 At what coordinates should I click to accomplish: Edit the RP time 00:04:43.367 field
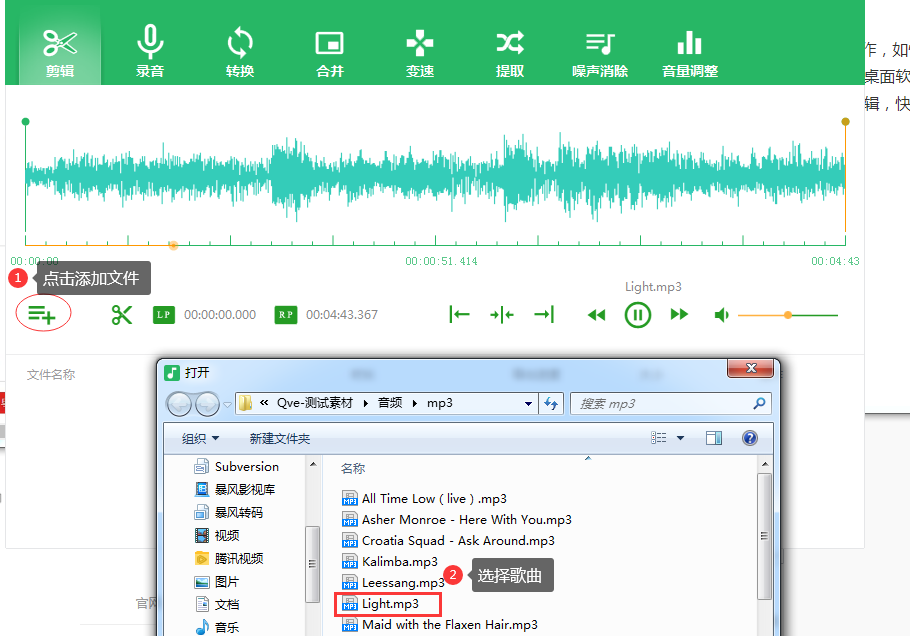[342, 315]
